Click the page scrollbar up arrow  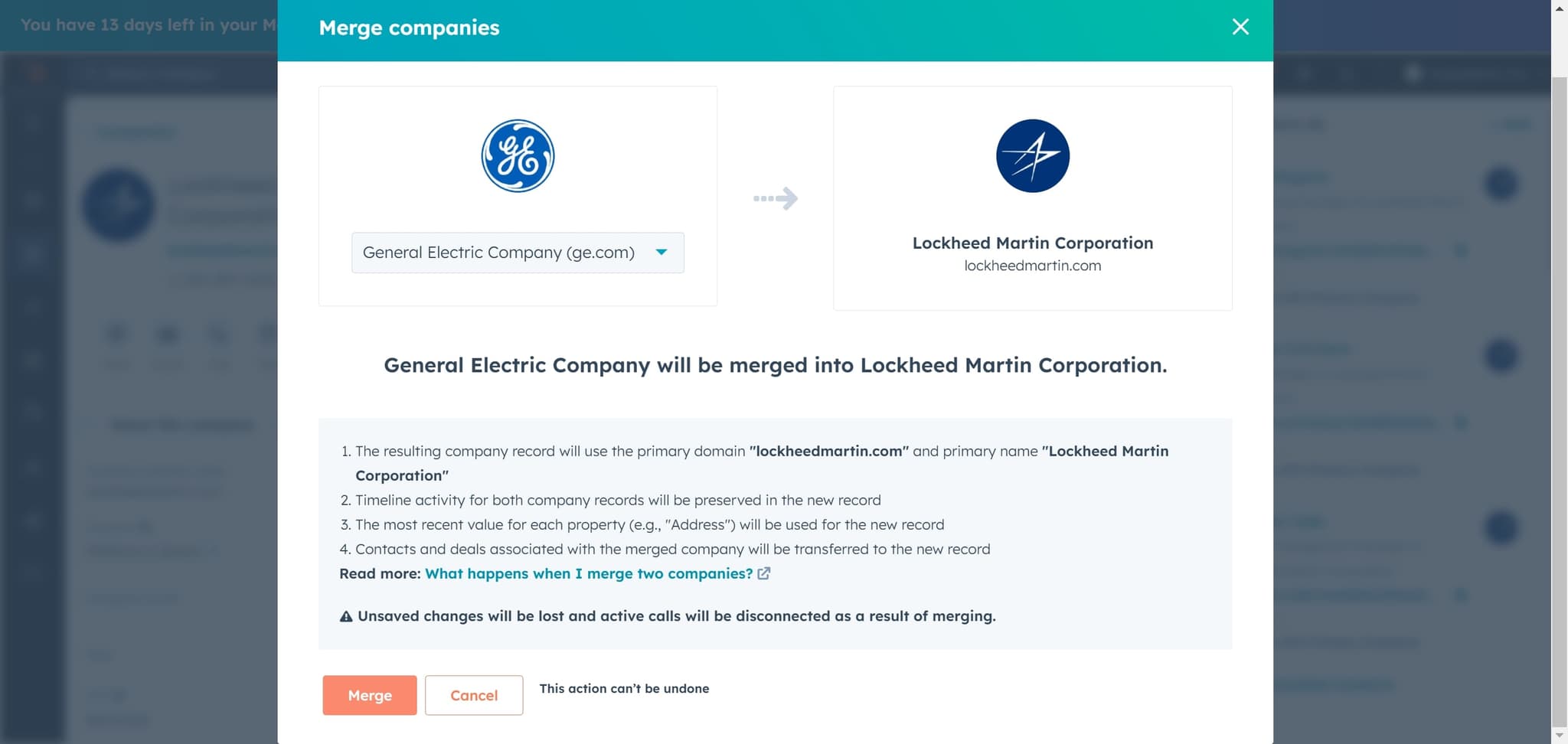[x=1559, y=8]
